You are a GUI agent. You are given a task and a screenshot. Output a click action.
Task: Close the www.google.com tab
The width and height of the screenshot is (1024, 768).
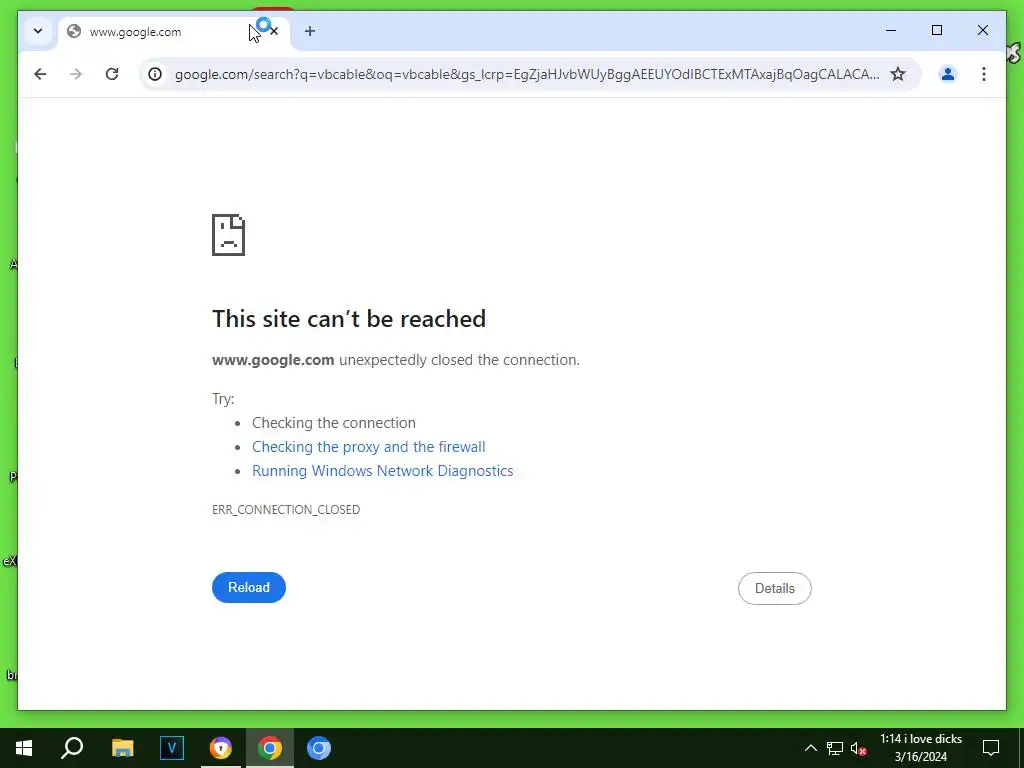274,31
